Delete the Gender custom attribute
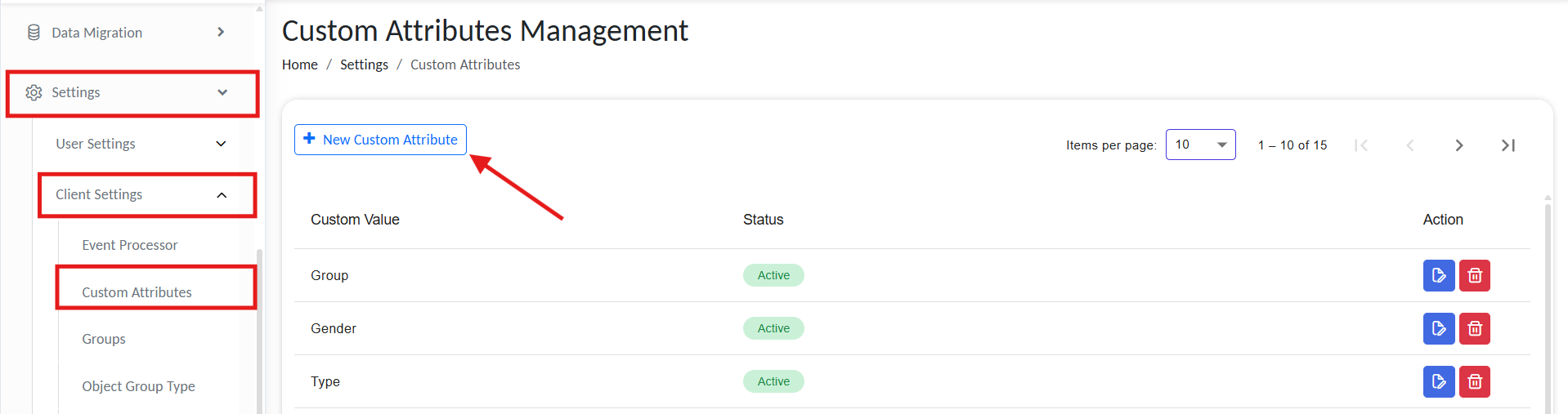This screenshot has width=1568, height=414. coord(1475,329)
